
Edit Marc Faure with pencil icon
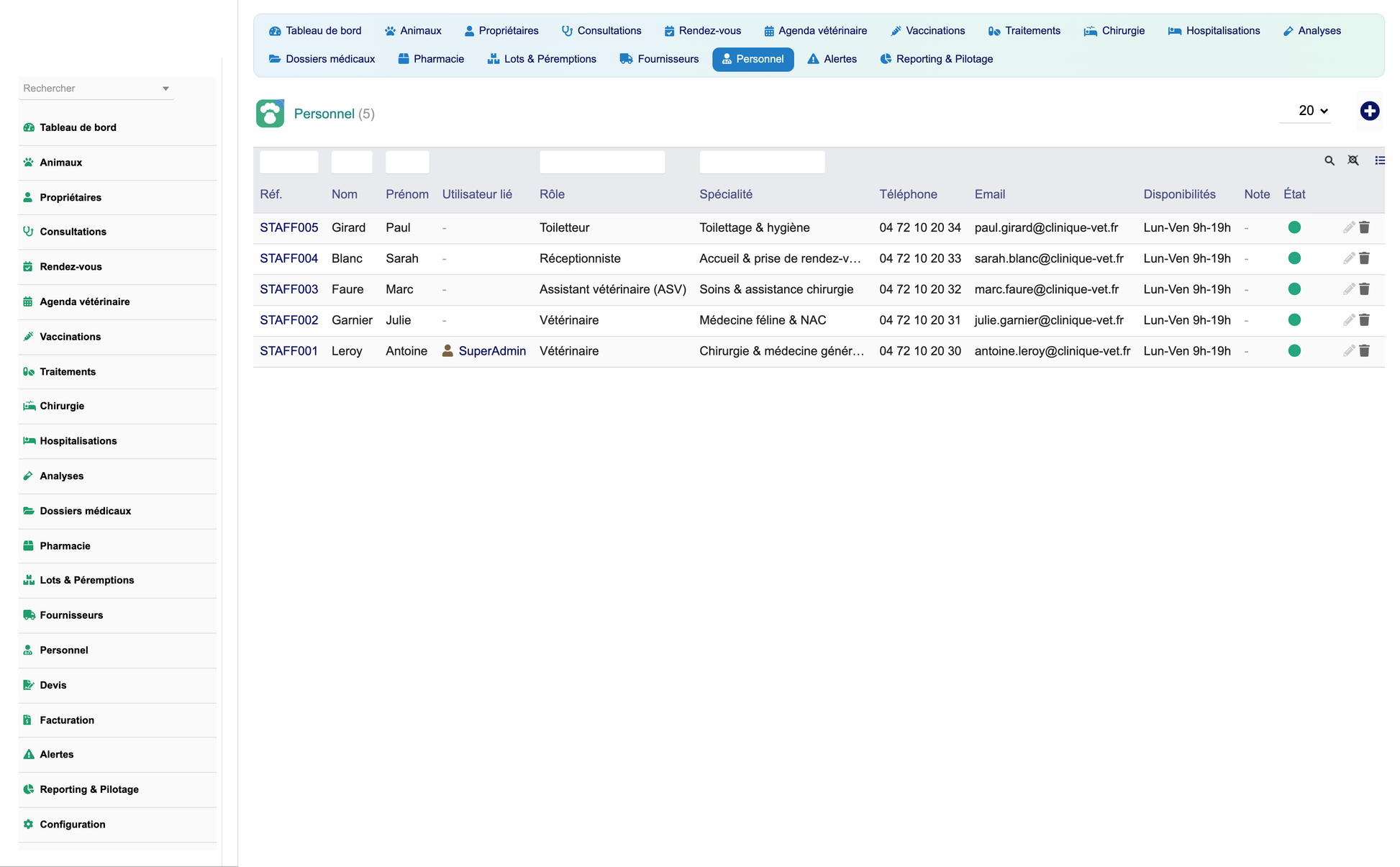(1349, 289)
